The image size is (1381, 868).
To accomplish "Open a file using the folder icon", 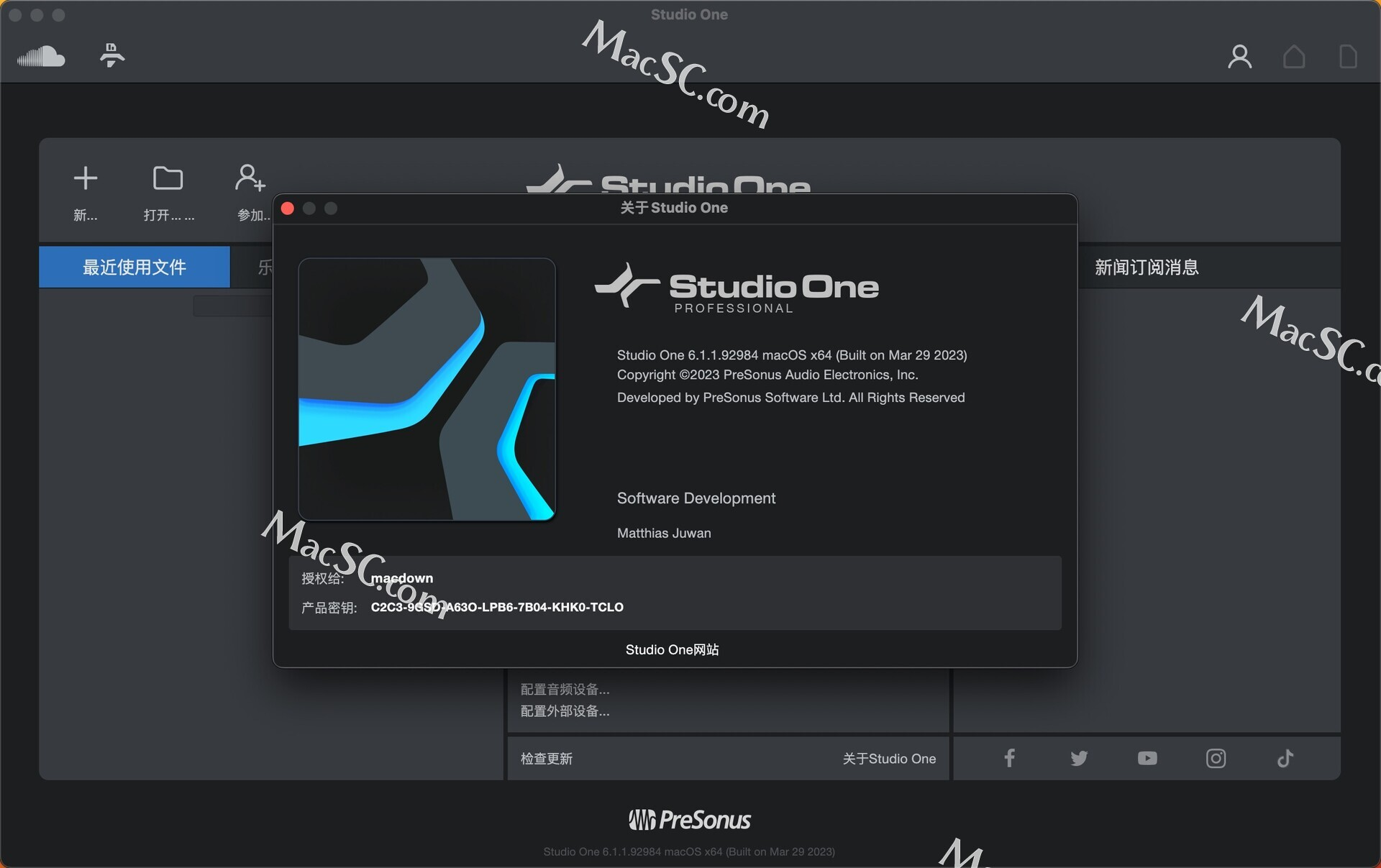I will pos(168,178).
